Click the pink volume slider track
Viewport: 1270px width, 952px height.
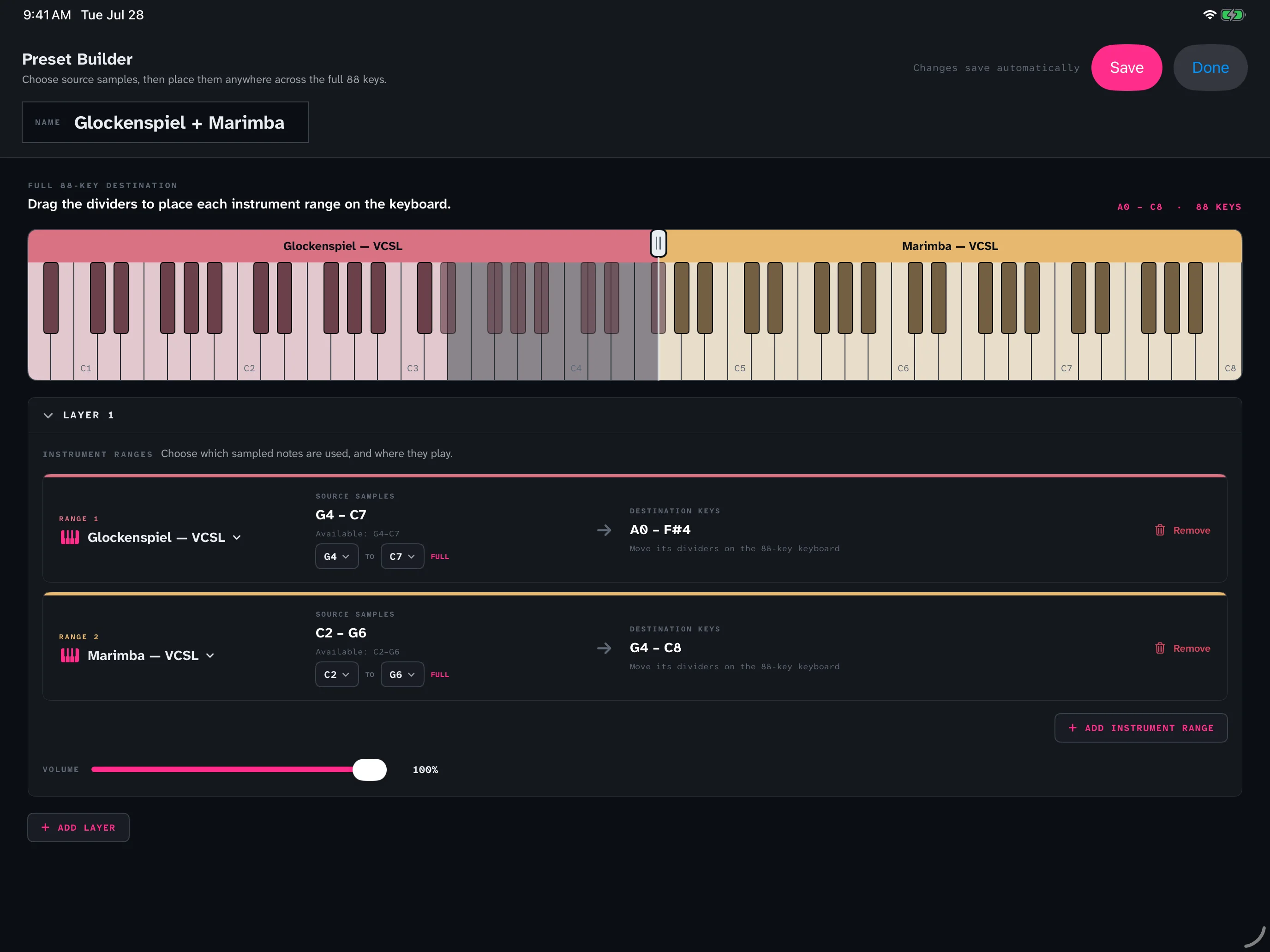coord(223,769)
